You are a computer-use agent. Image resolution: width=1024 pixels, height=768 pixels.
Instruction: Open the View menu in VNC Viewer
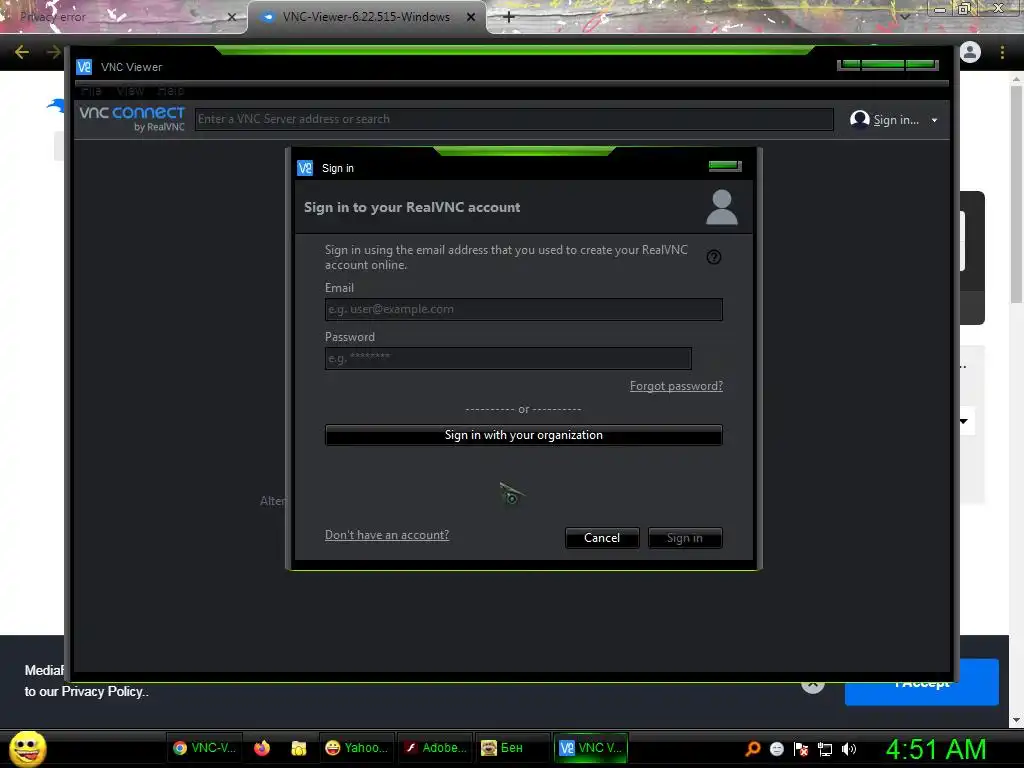tap(130, 91)
